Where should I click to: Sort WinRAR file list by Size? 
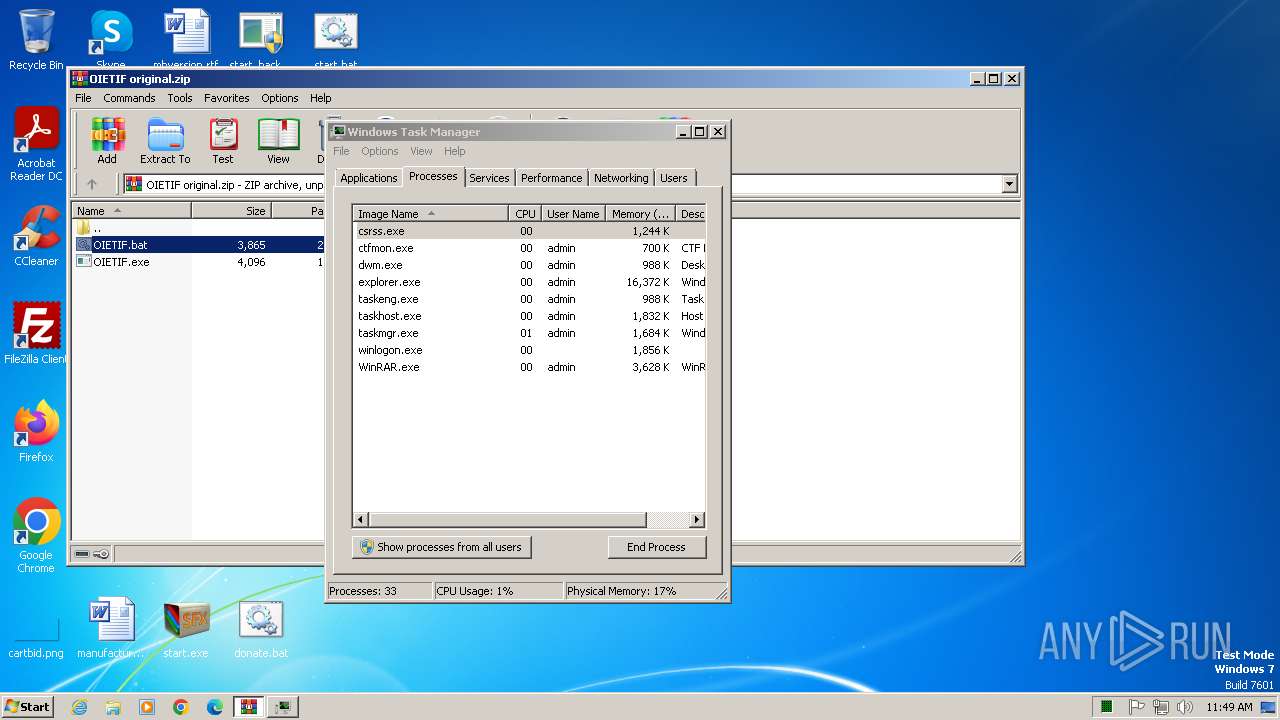pyautogui.click(x=231, y=211)
